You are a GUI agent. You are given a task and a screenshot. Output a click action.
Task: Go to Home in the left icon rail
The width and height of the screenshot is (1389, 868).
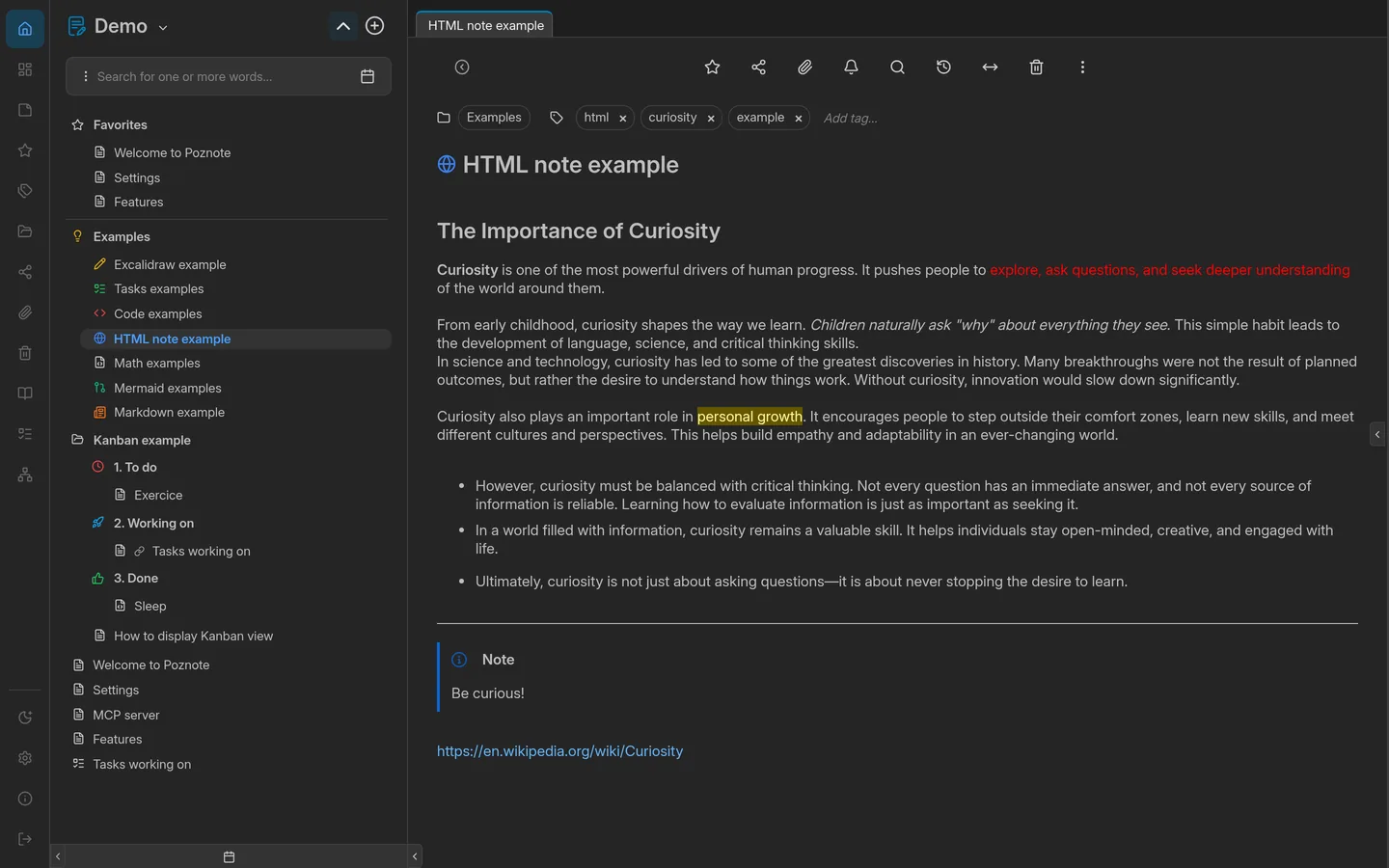click(25, 29)
